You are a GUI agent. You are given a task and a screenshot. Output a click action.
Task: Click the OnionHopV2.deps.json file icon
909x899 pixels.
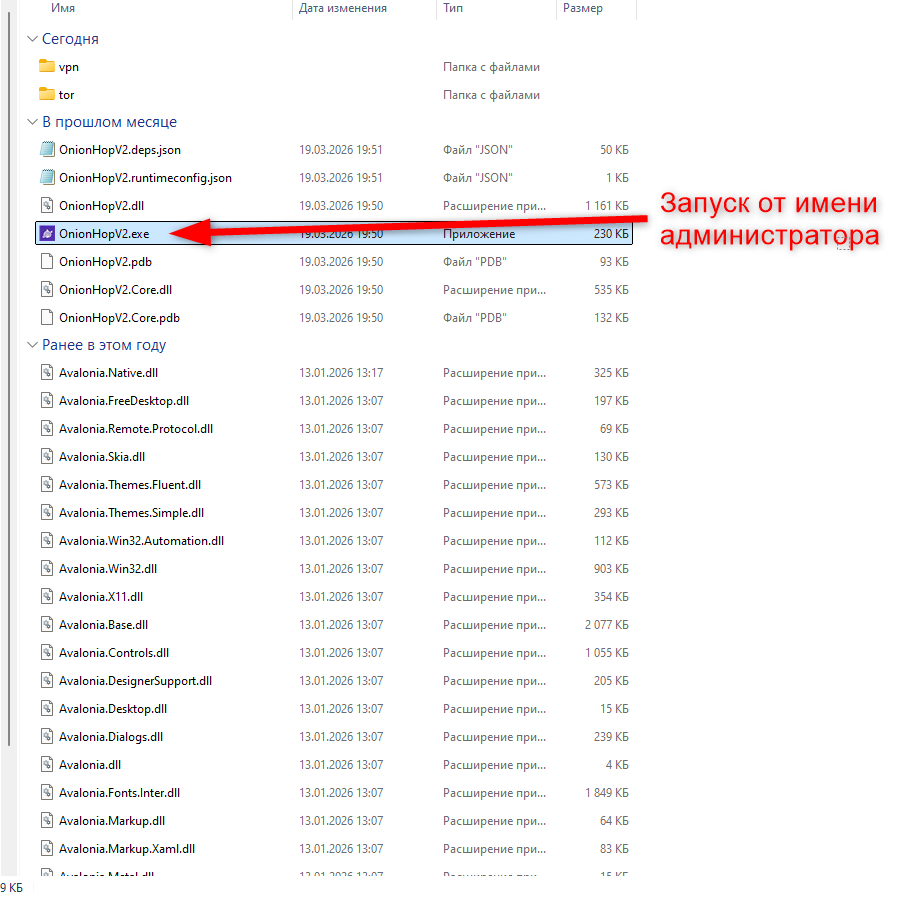[47, 150]
